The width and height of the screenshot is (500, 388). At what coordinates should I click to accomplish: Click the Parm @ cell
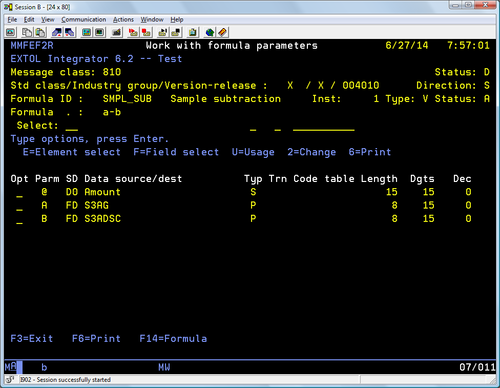pyautogui.click(x=44, y=192)
